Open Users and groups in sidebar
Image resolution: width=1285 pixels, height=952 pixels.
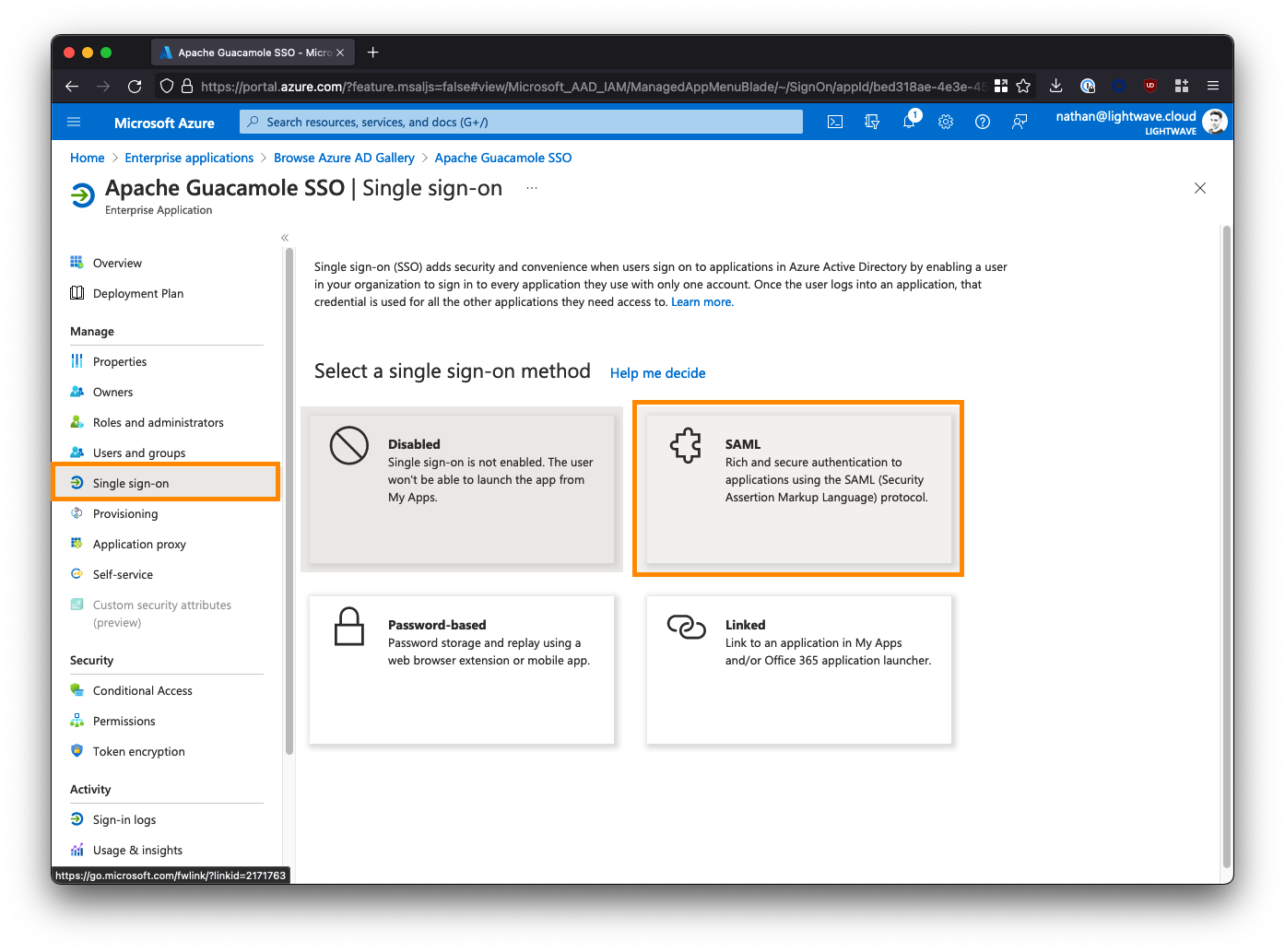[139, 452]
